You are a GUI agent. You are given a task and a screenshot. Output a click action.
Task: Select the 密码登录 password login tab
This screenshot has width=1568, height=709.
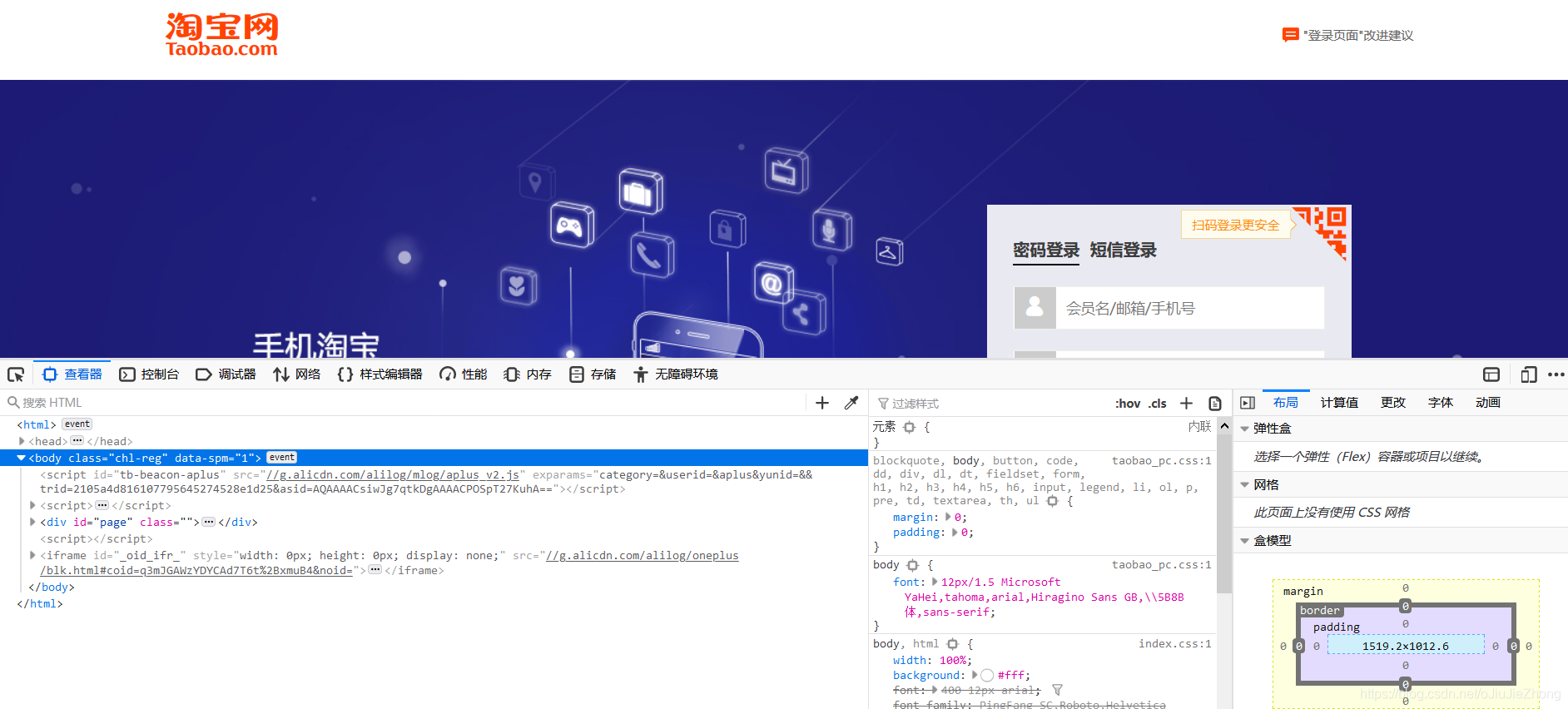[x=1046, y=250]
